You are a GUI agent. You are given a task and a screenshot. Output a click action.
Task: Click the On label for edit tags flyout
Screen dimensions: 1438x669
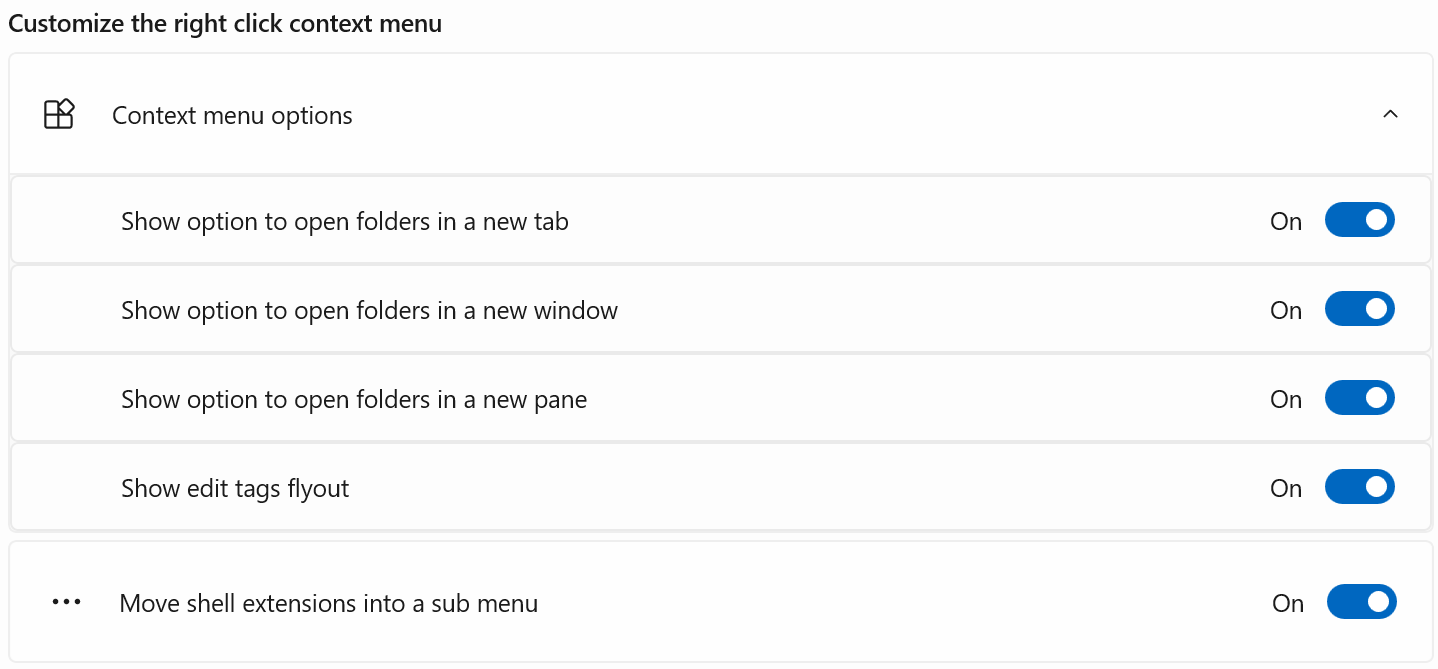pos(1286,487)
